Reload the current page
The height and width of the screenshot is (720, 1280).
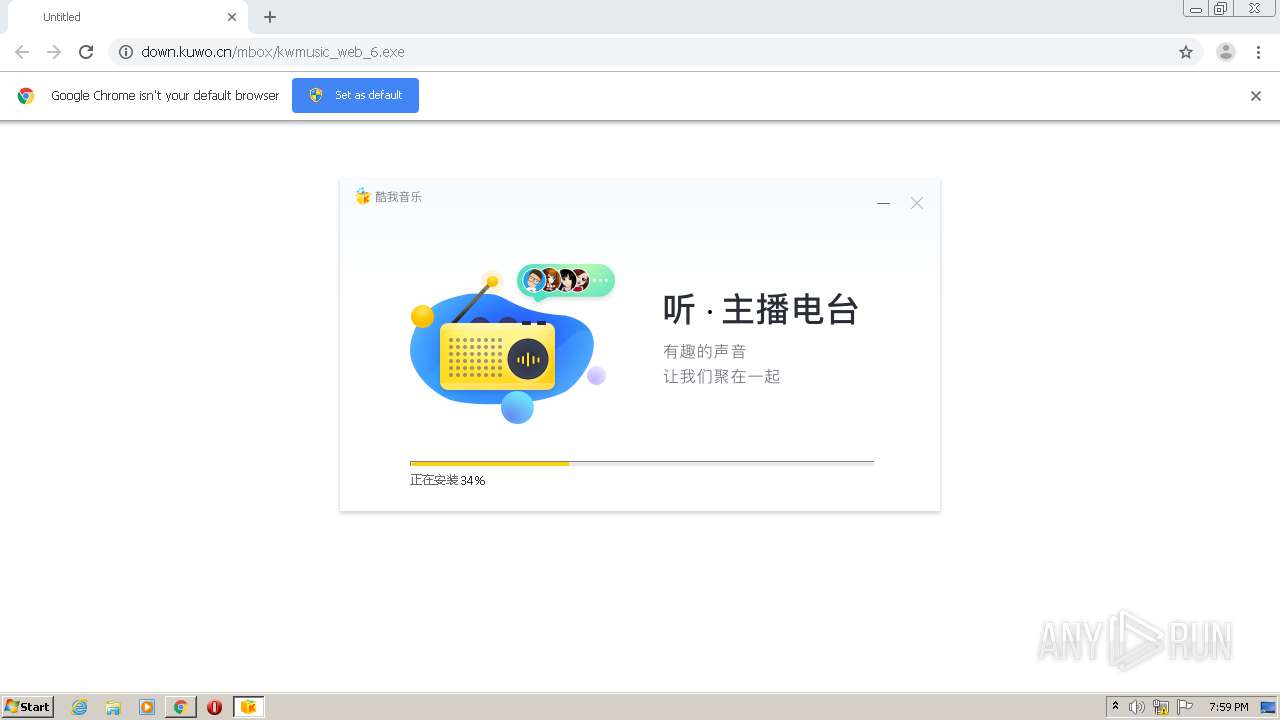(x=86, y=52)
